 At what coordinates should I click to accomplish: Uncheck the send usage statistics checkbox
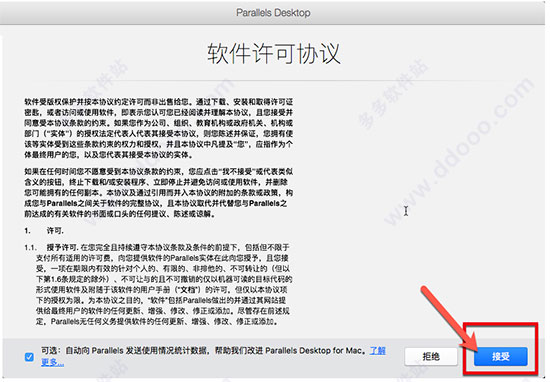click(29, 357)
